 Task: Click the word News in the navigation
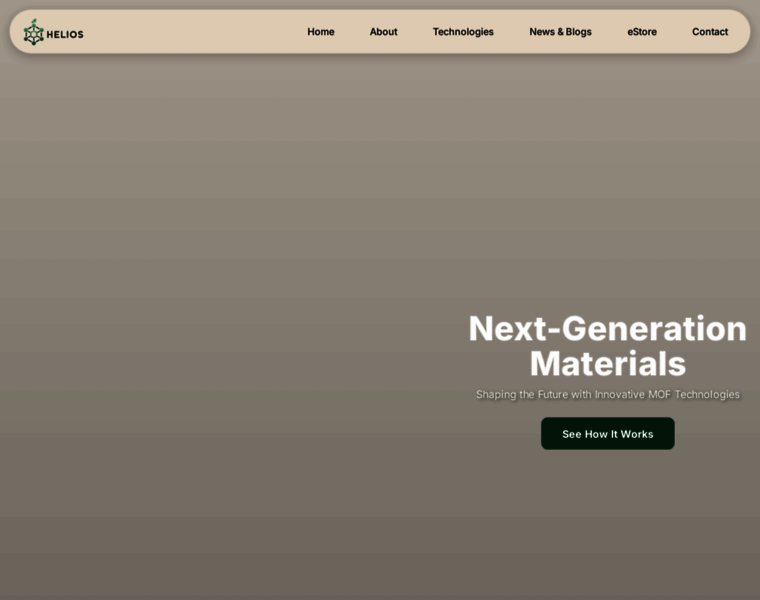[542, 32]
